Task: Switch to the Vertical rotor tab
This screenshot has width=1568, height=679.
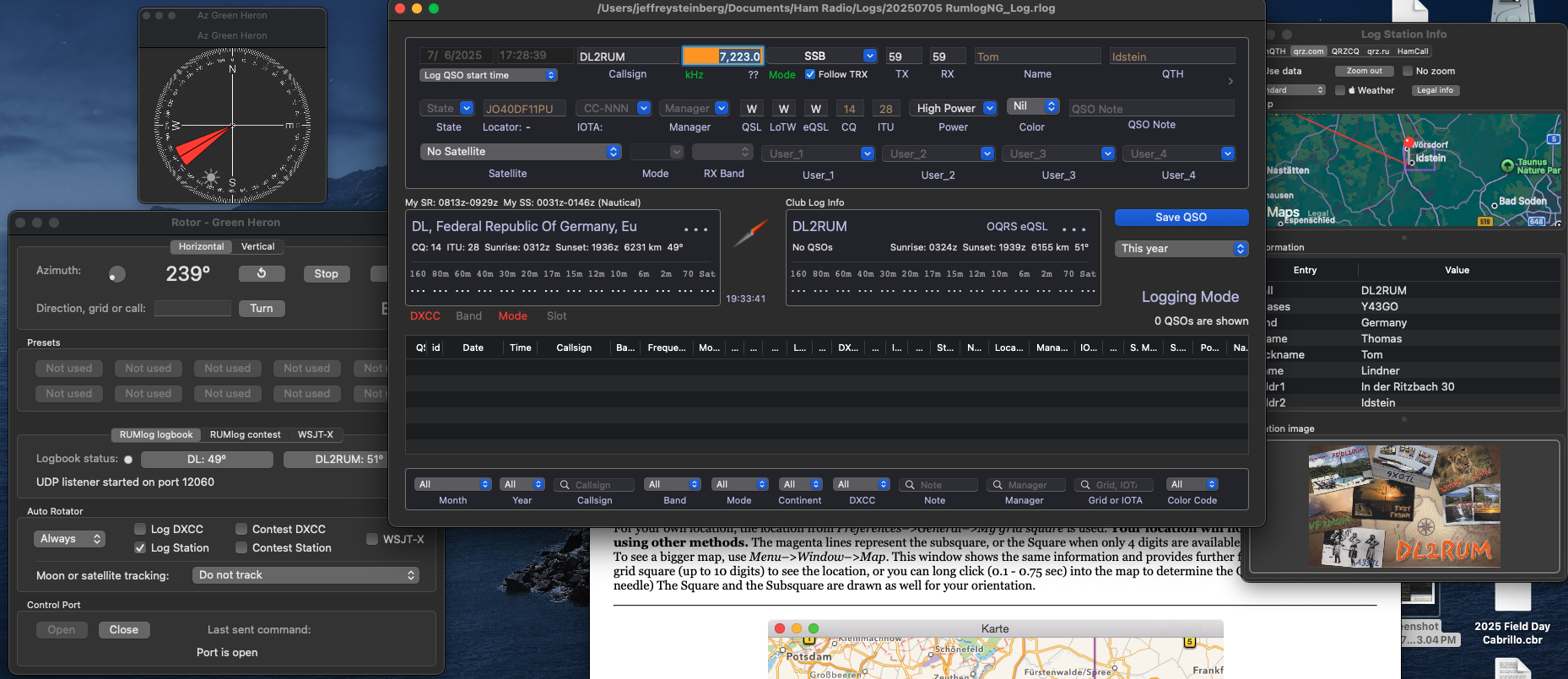Action: tap(257, 246)
